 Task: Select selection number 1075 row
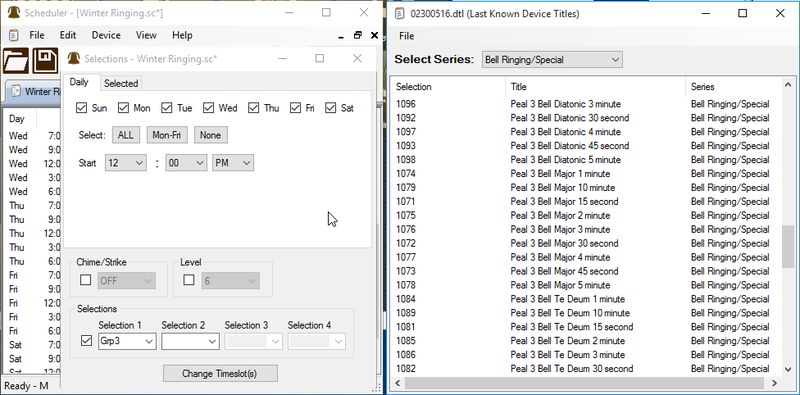[x=586, y=215]
